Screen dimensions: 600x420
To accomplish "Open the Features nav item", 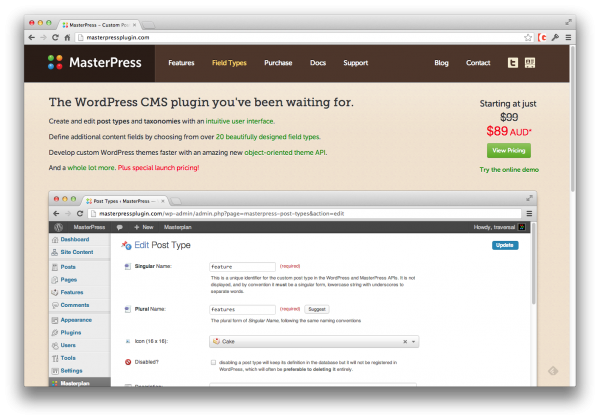I will 181,63.
